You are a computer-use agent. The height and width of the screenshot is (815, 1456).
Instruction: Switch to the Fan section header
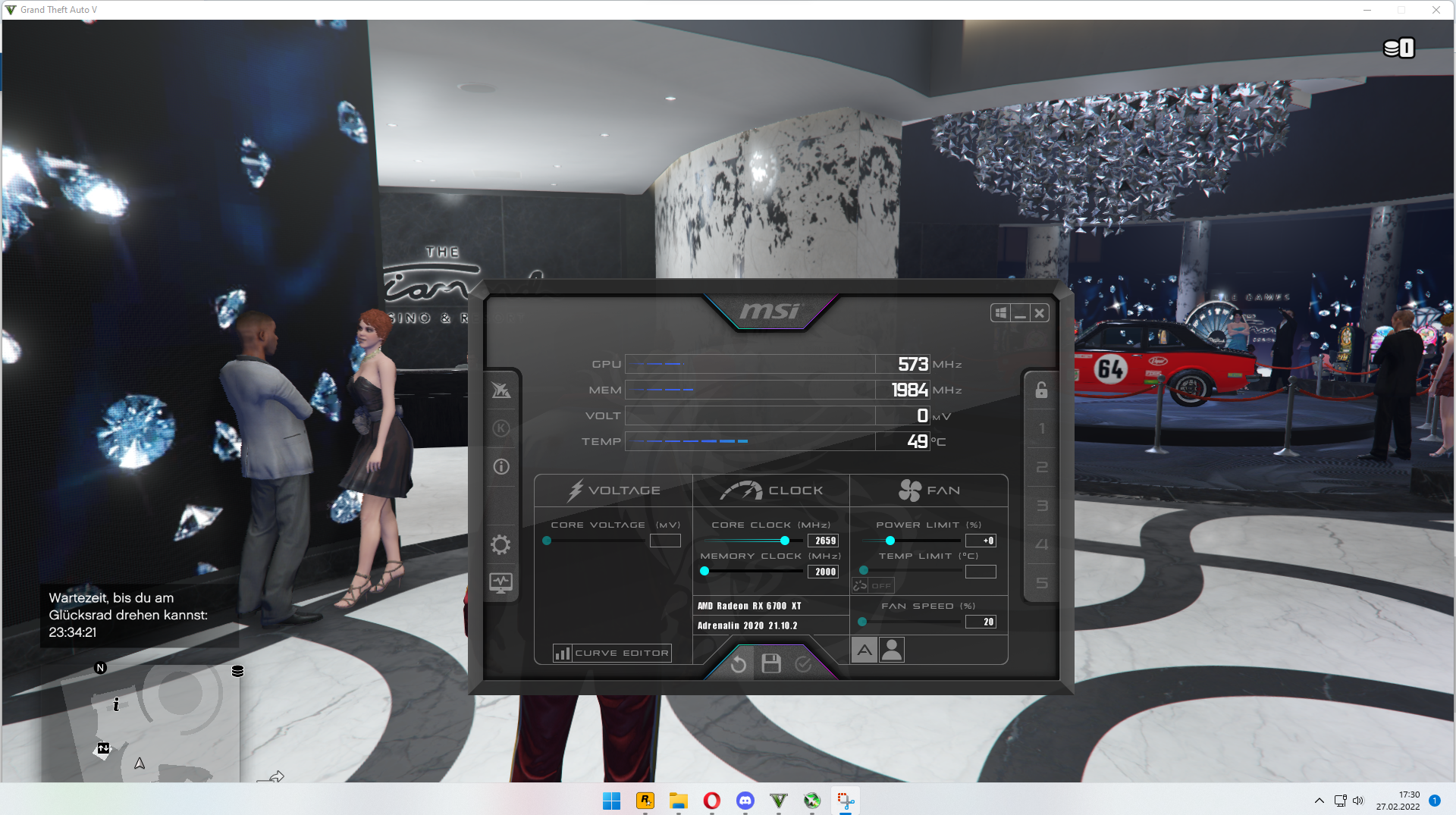[x=929, y=491]
